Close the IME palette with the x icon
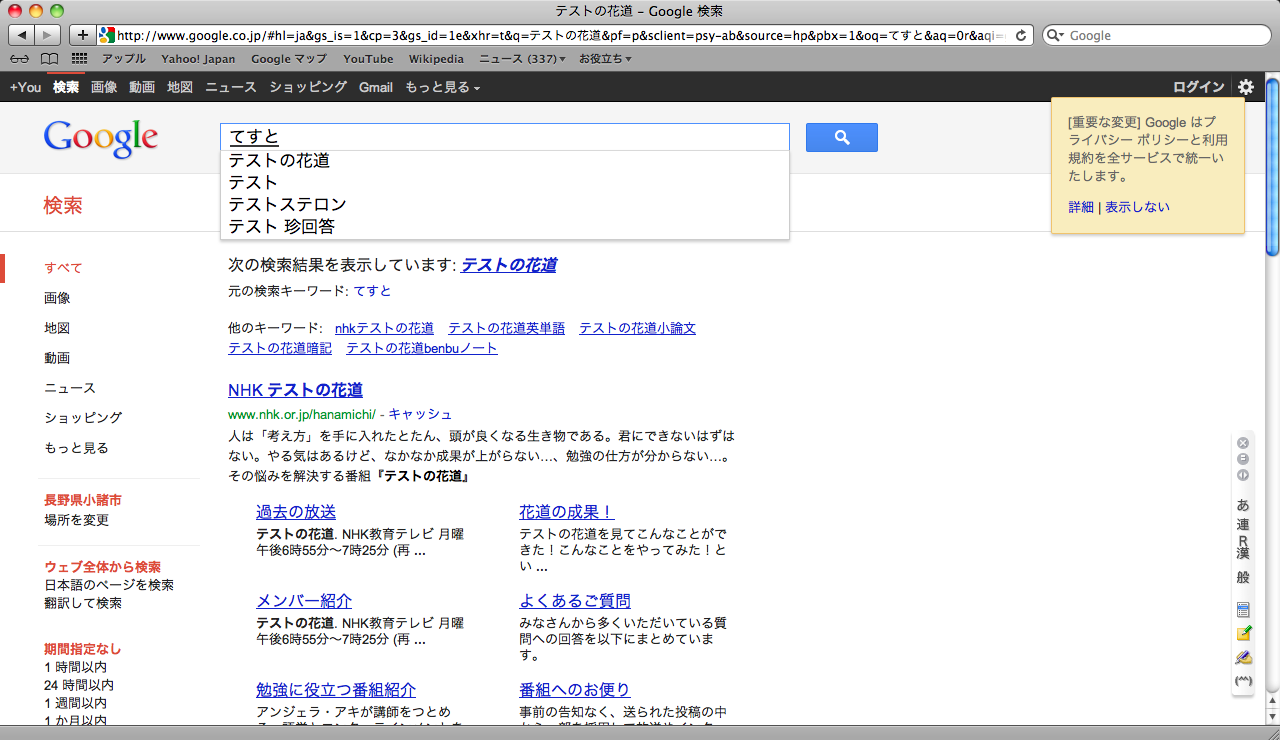The image size is (1280, 740). coord(1243,443)
